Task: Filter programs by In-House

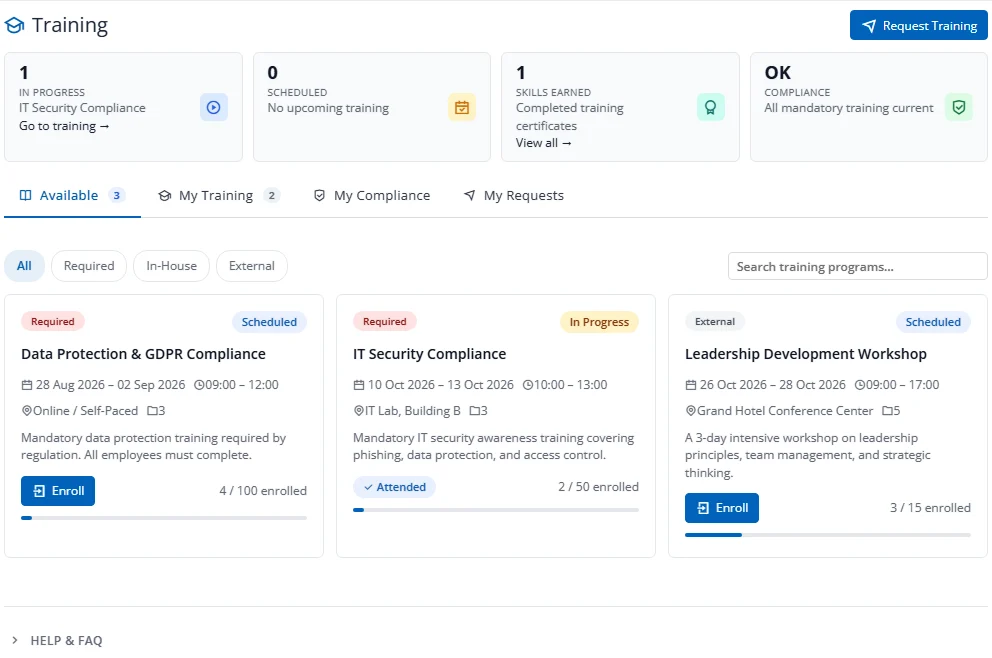Action: click(171, 266)
